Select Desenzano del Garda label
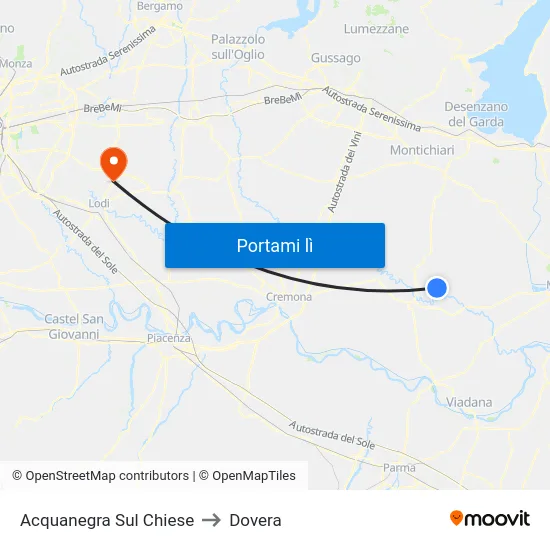The height and width of the screenshot is (550, 550). click(476, 114)
